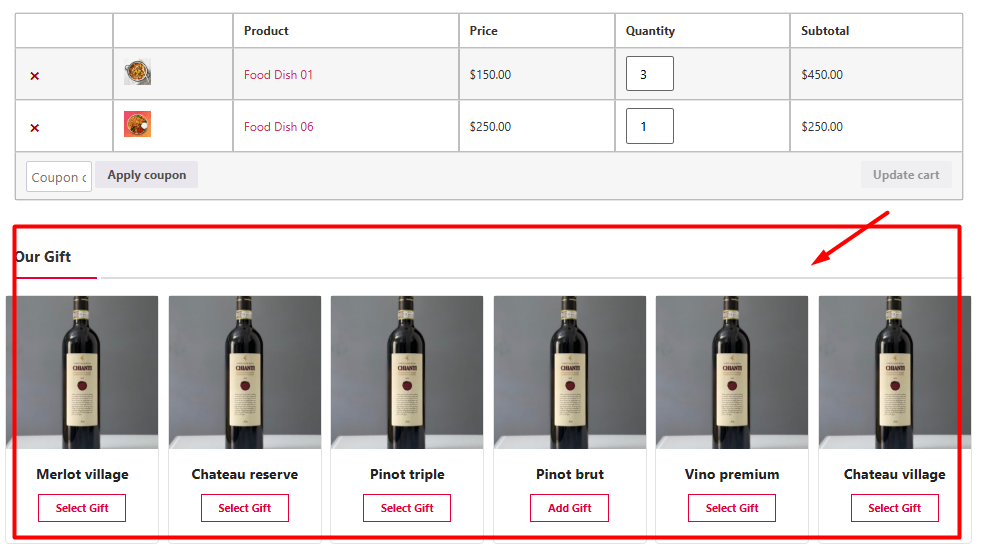Select the Our Gift tab heading
This screenshot has height=556, width=994.
click(44, 257)
